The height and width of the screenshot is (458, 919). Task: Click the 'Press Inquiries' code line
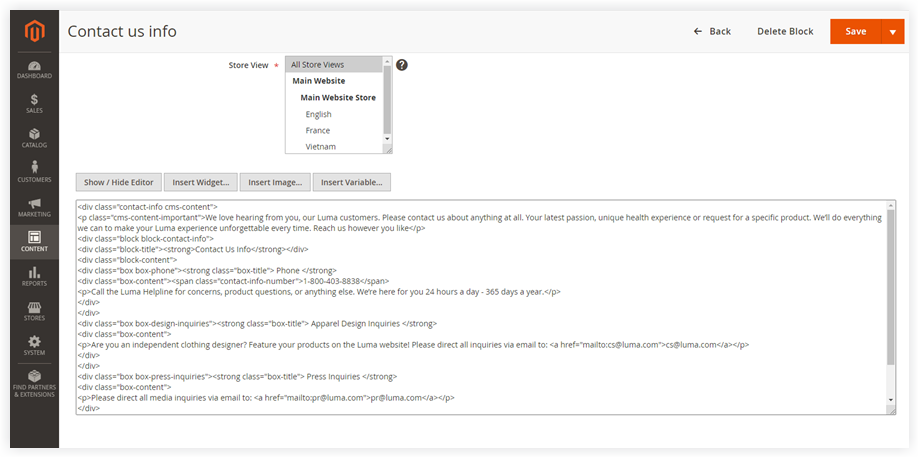tap(237, 376)
